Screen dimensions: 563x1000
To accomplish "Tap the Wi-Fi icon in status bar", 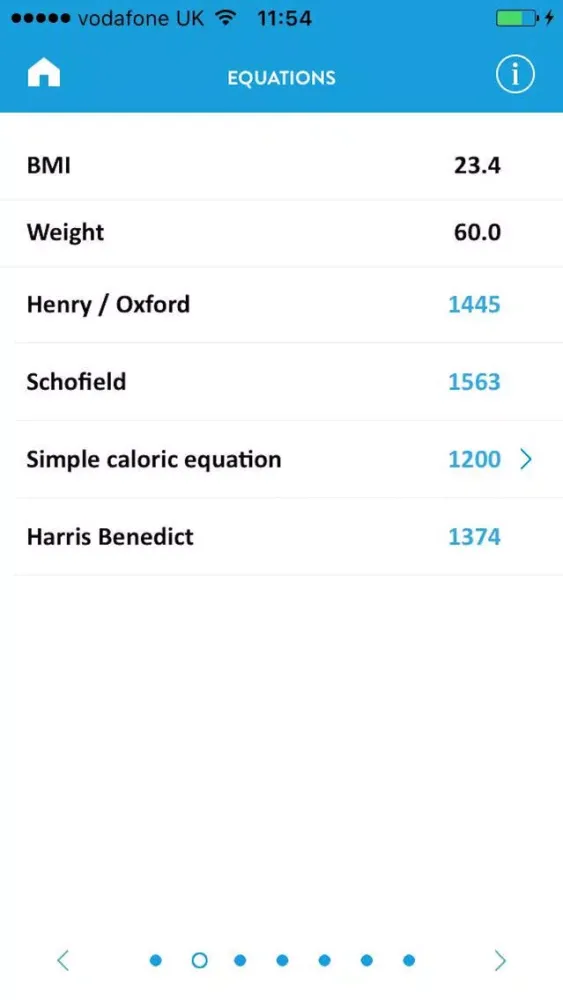I will [x=226, y=18].
